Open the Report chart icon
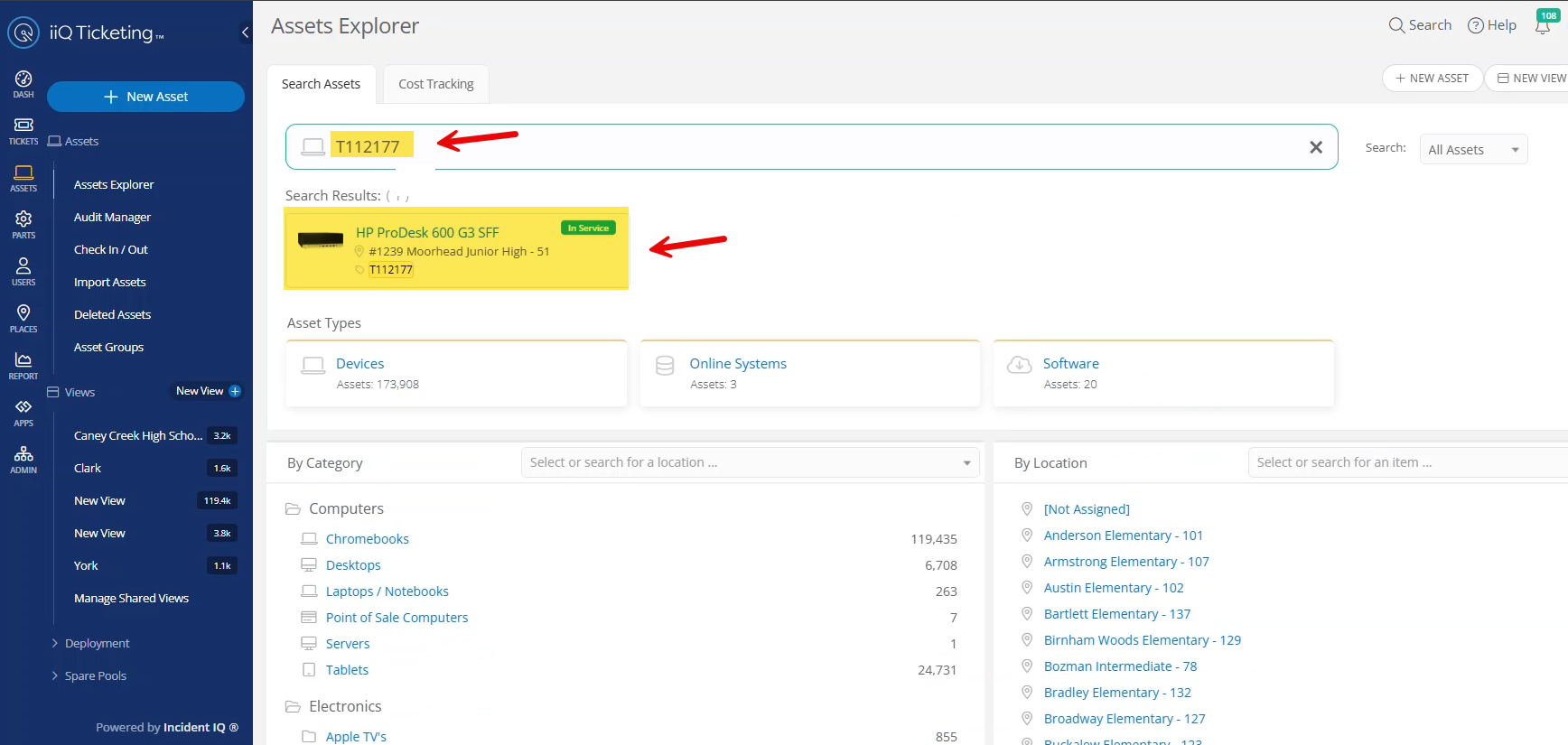 [x=23, y=365]
